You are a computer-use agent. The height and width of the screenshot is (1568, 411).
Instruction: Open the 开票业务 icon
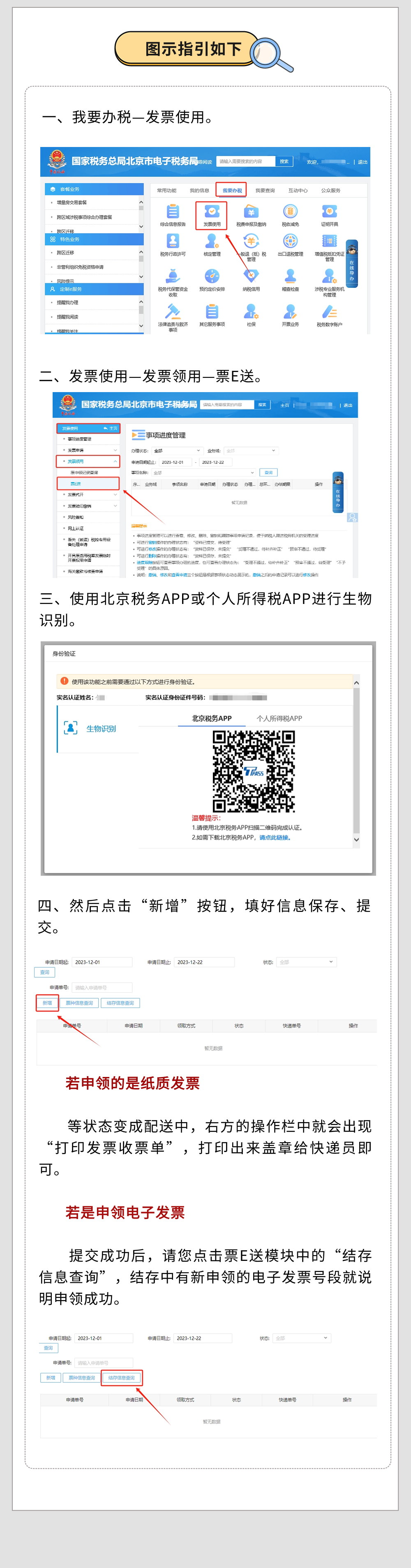click(x=290, y=312)
